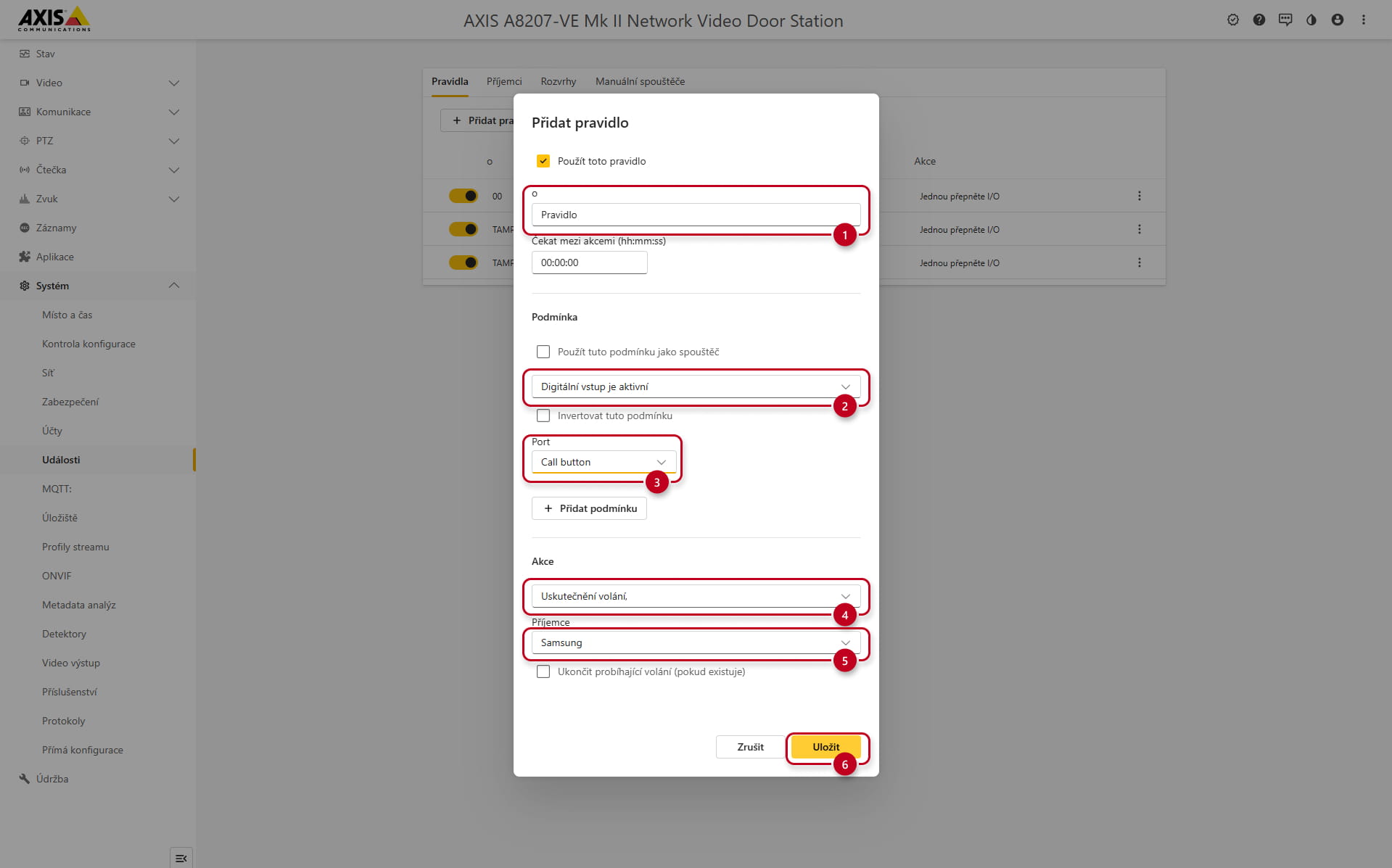Click the Údržba wrench icon
This screenshot has height=868, width=1392.
tap(25, 779)
